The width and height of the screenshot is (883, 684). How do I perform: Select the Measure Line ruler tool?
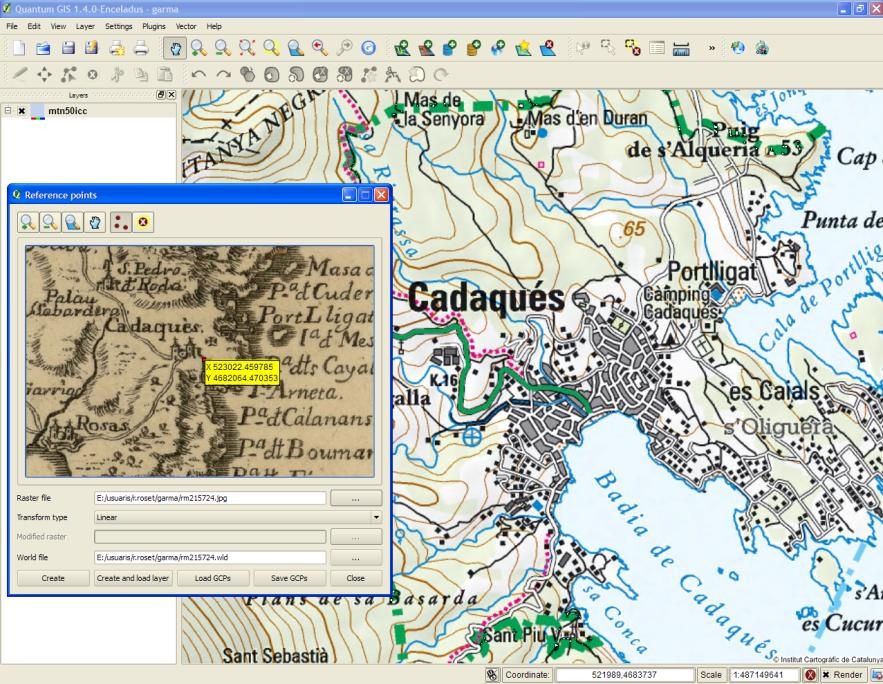point(681,48)
